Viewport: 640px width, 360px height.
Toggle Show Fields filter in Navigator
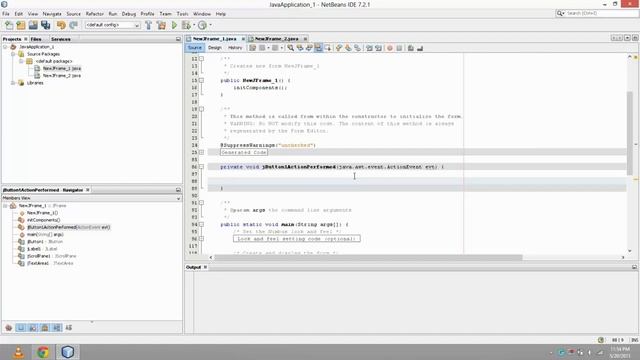tap(21, 328)
